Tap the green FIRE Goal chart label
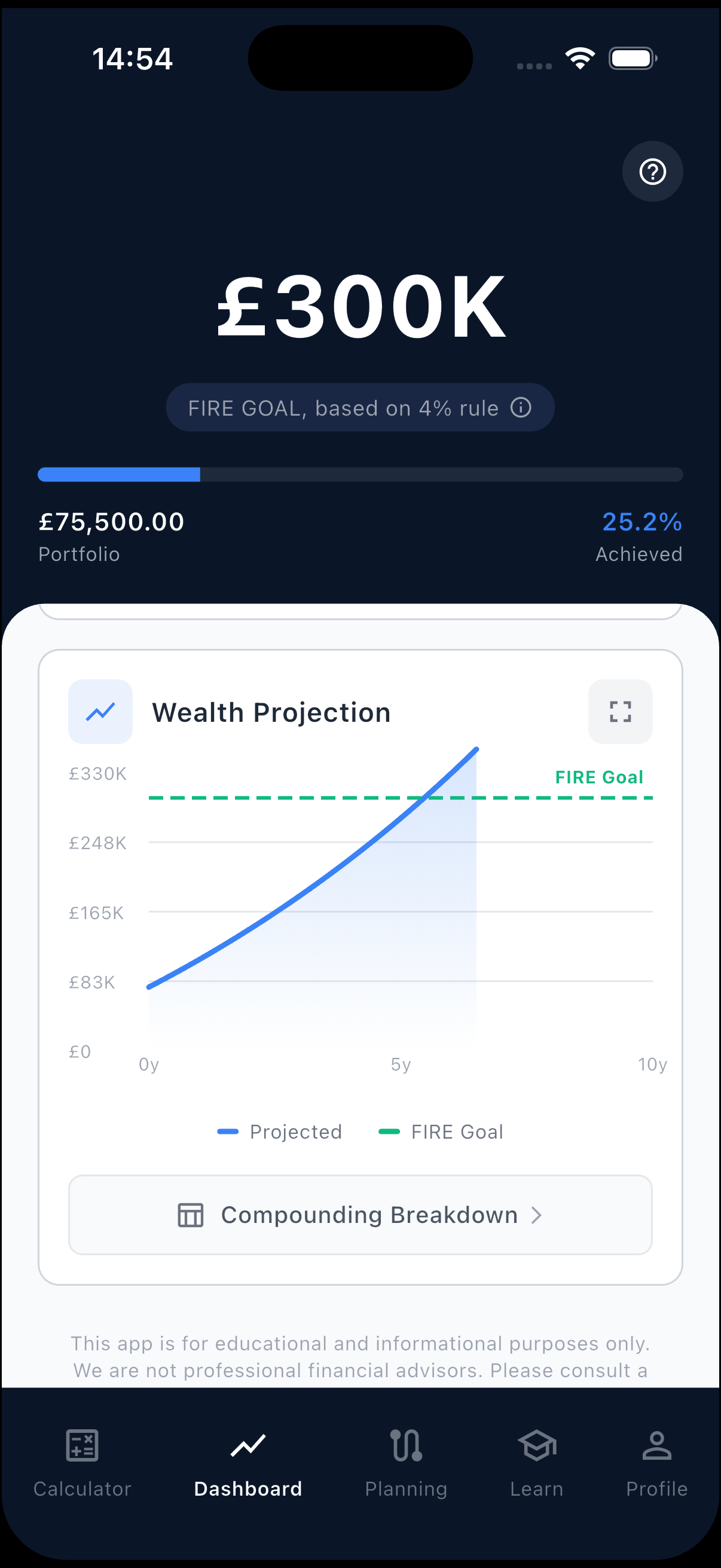Image resolution: width=721 pixels, height=1568 pixels. [598, 777]
